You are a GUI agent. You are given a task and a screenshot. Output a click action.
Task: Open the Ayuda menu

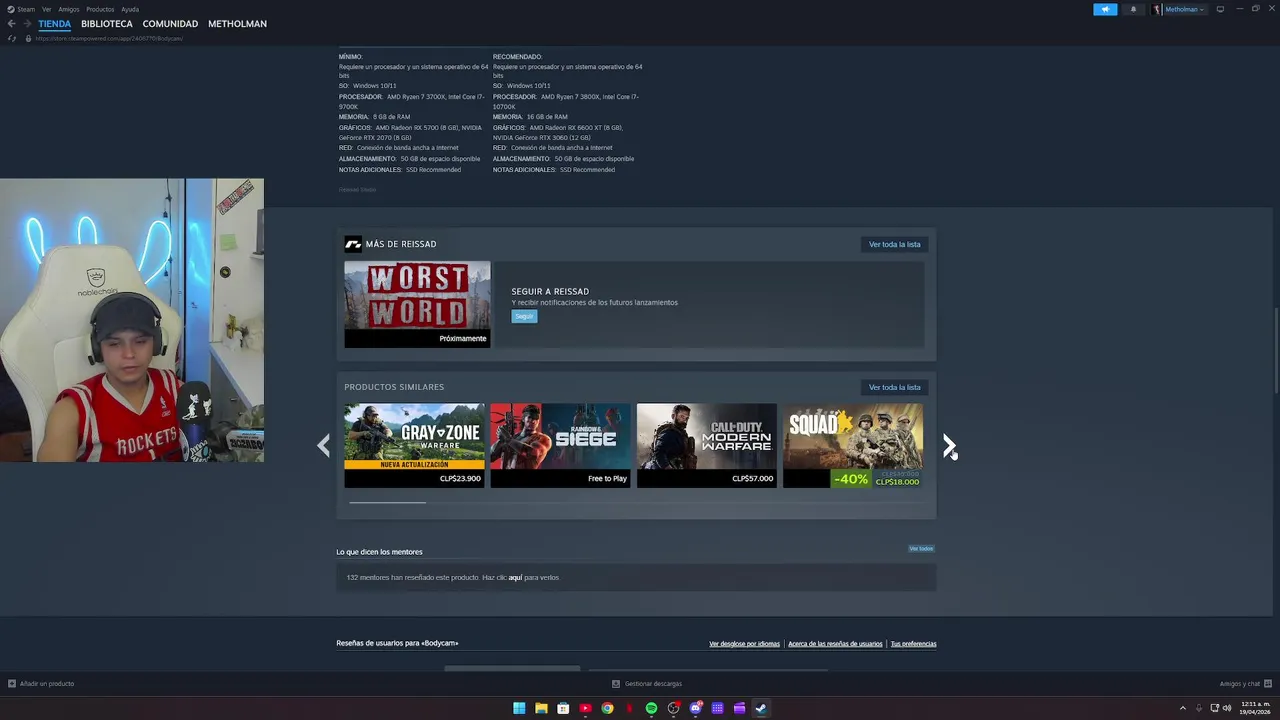pyautogui.click(x=130, y=9)
